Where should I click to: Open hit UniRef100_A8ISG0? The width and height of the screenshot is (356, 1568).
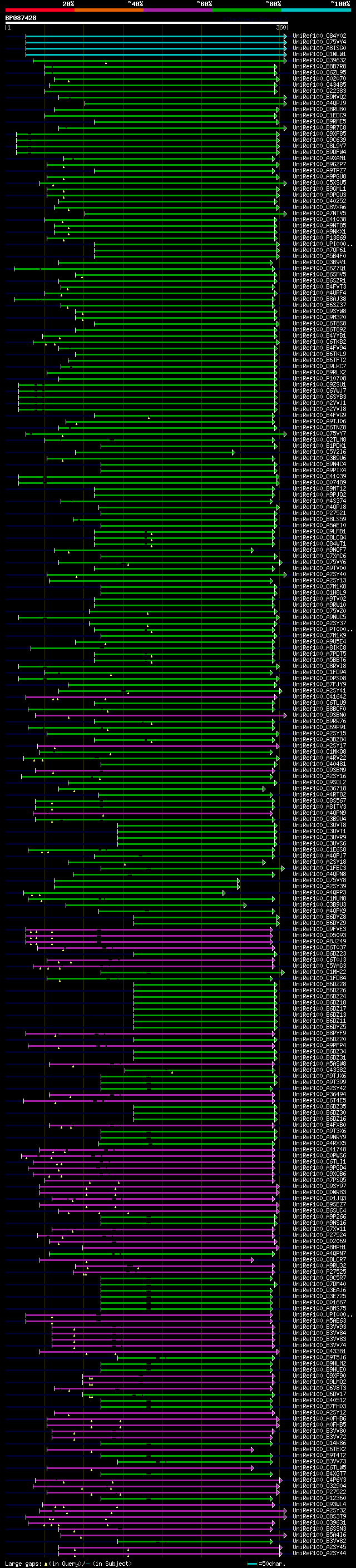coord(319,48)
